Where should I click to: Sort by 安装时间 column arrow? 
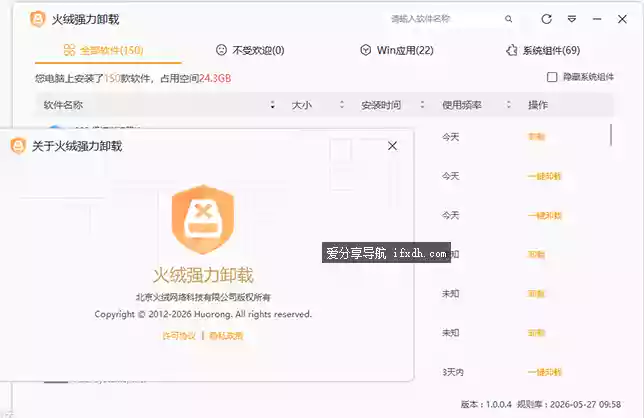tap(422, 105)
